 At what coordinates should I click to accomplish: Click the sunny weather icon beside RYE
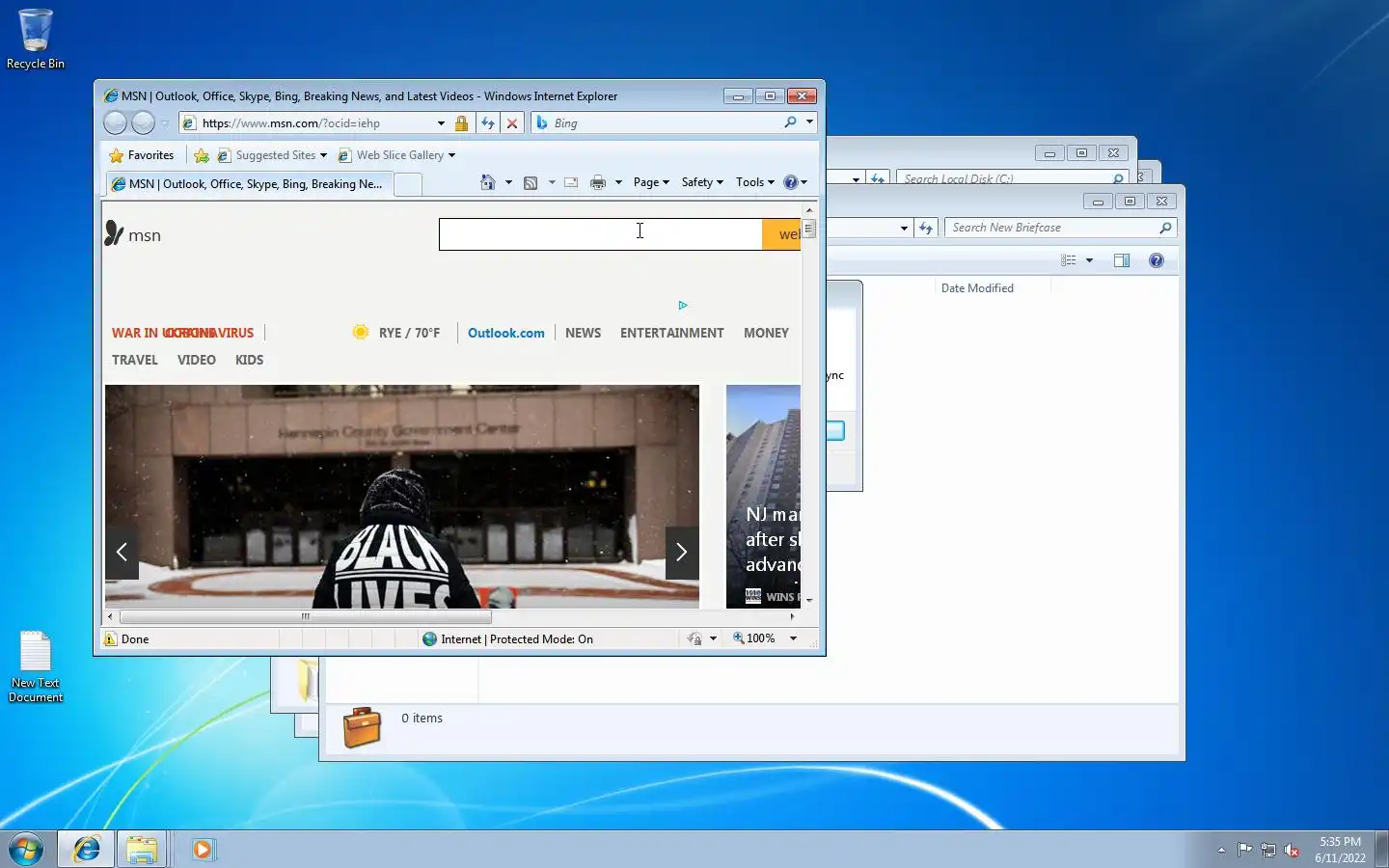click(x=361, y=332)
